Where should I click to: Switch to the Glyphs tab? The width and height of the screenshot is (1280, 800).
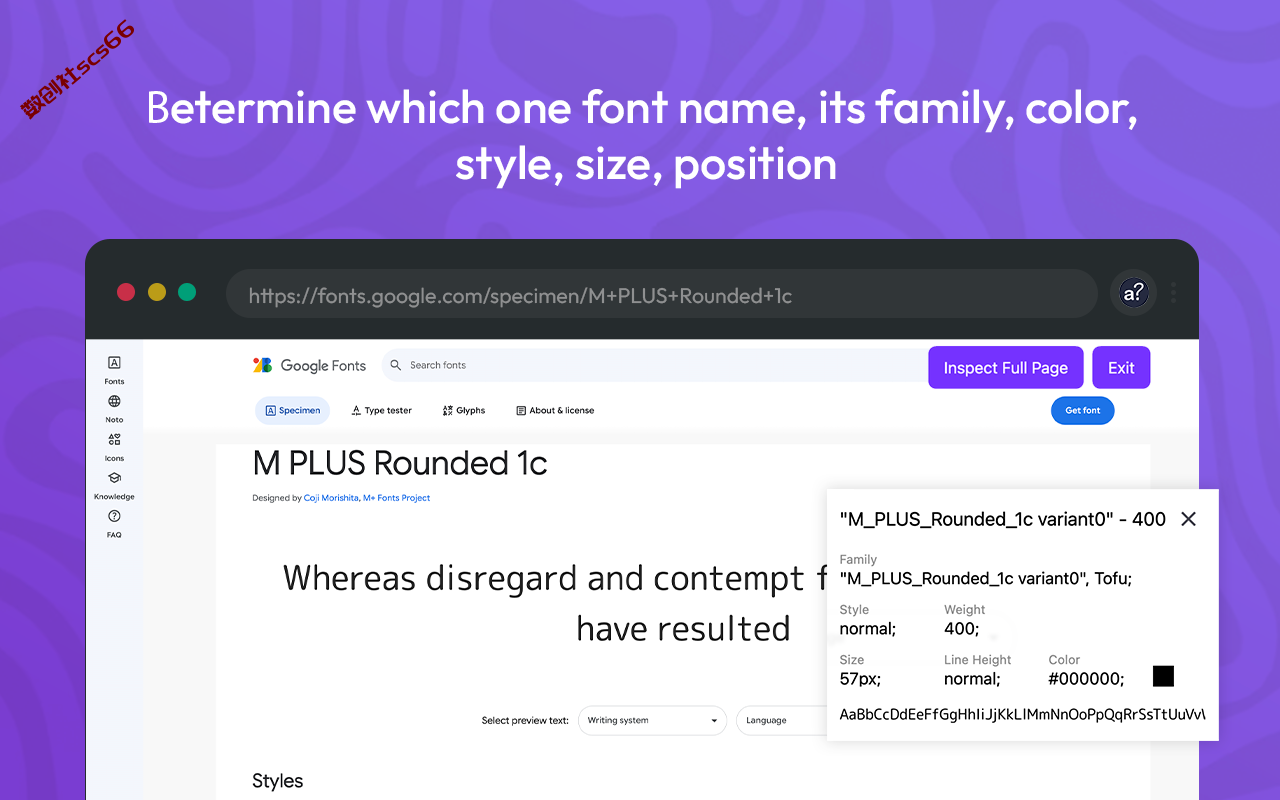[464, 410]
